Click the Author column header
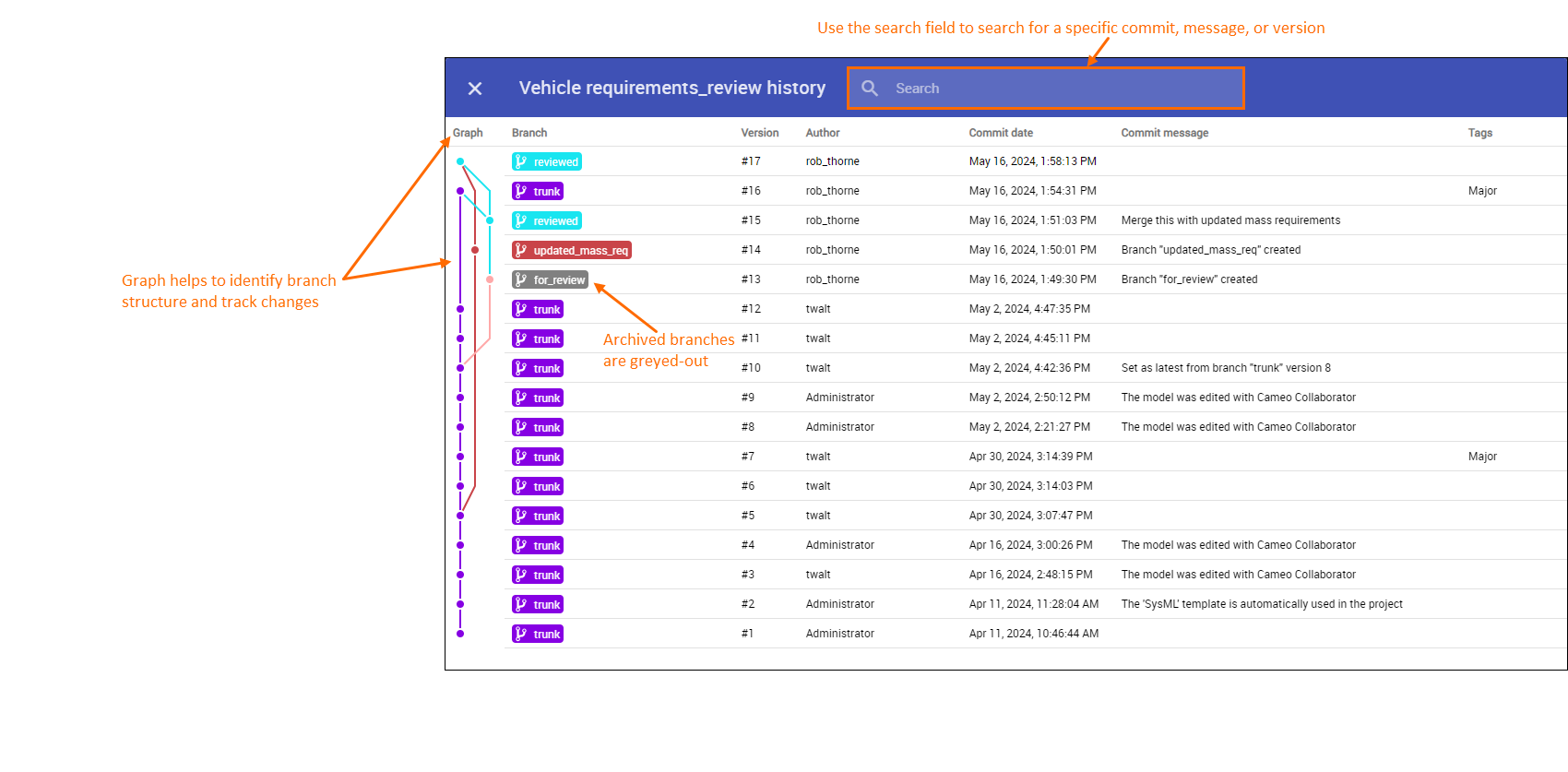The image size is (1568, 772). (822, 133)
